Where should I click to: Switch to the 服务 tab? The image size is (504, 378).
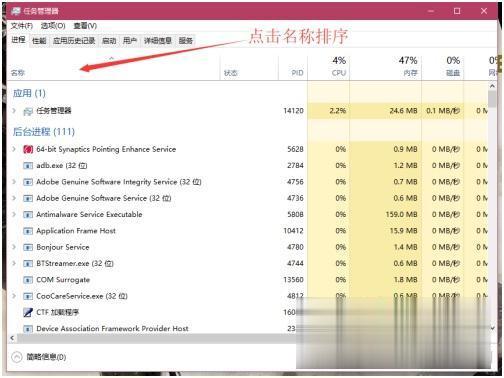pyautogui.click(x=186, y=41)
